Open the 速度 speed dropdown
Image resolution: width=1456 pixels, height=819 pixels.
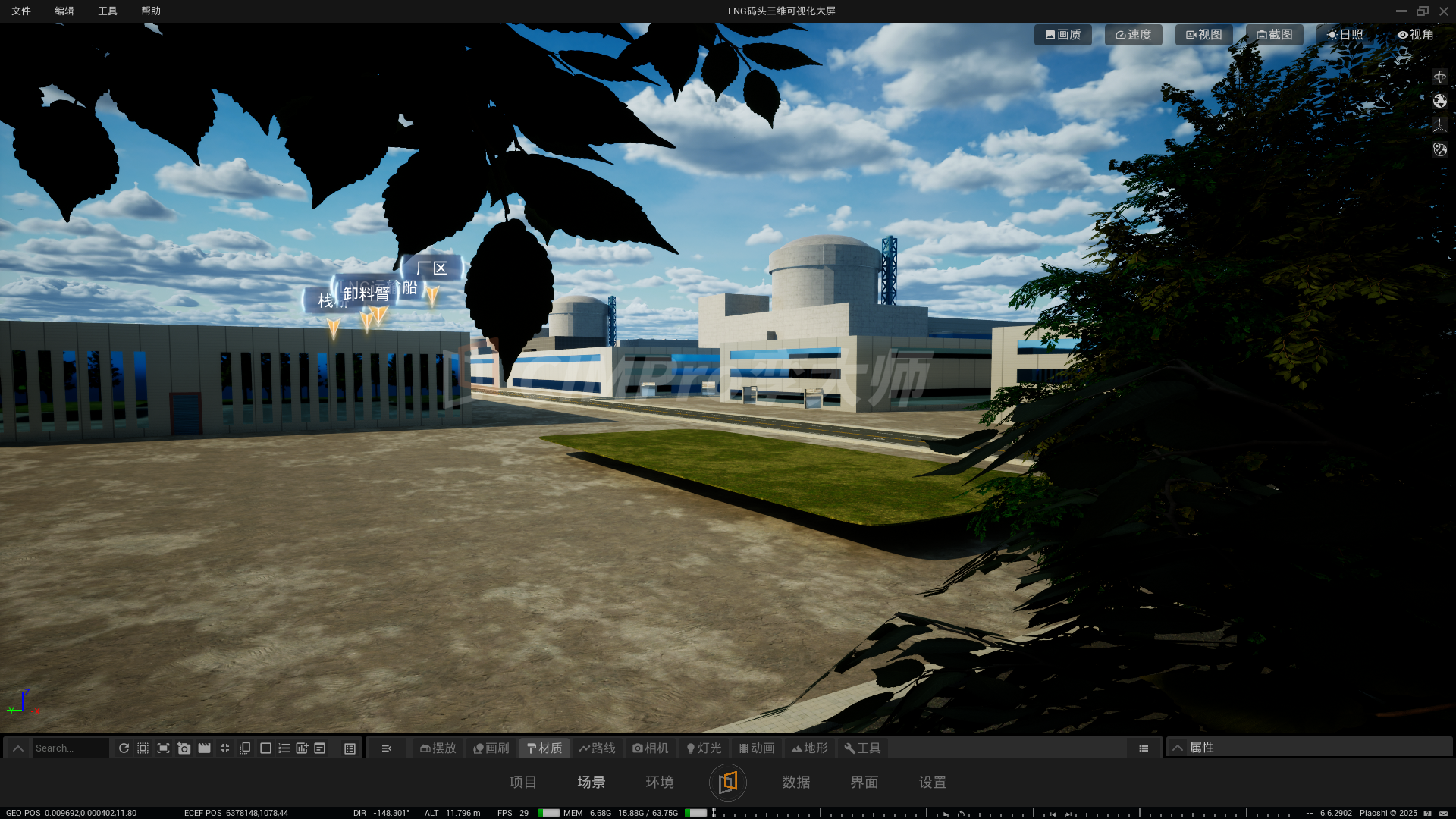tap(1133, 35)
